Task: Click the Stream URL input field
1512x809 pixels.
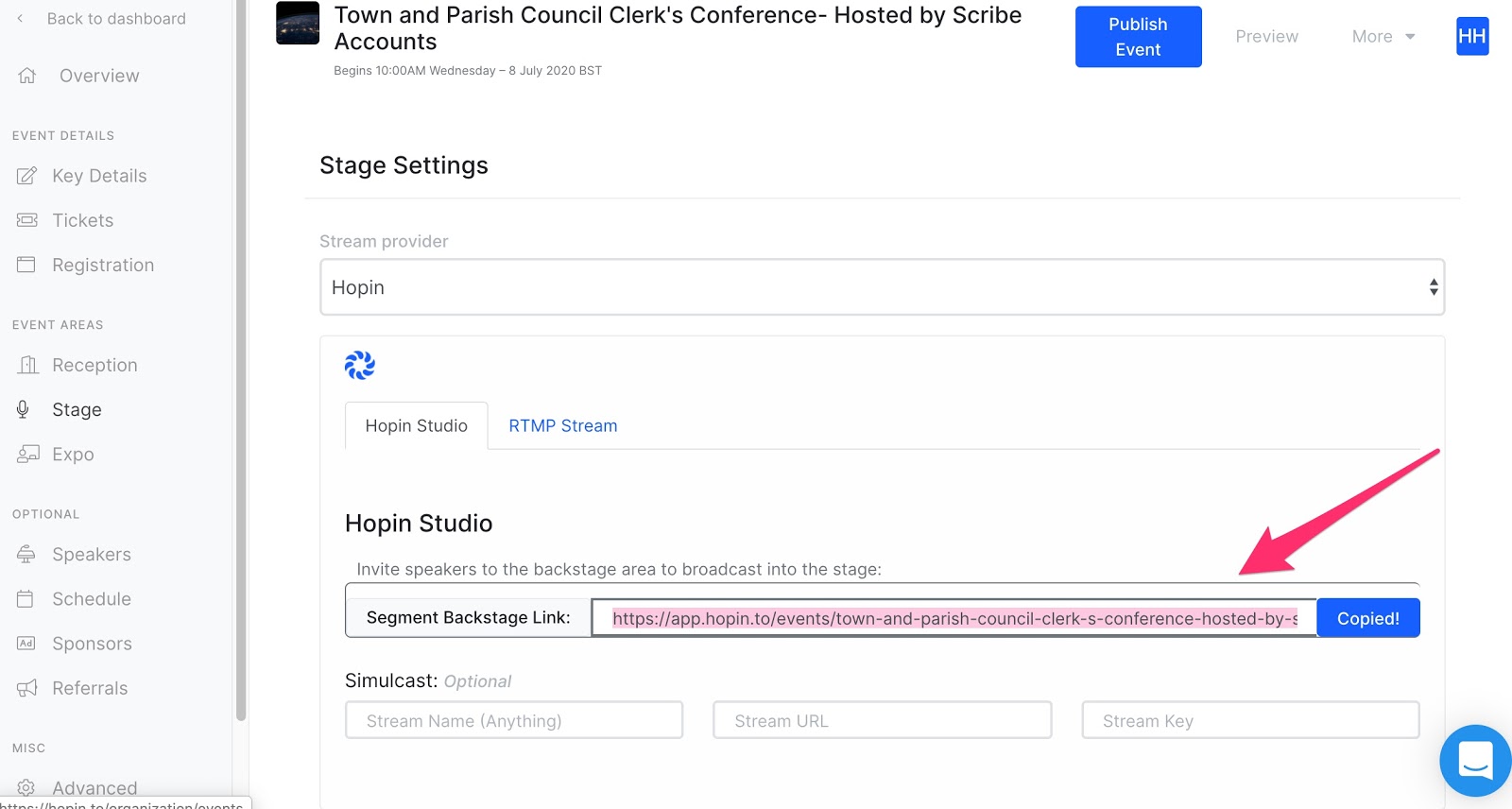Action: coord(882,720)
